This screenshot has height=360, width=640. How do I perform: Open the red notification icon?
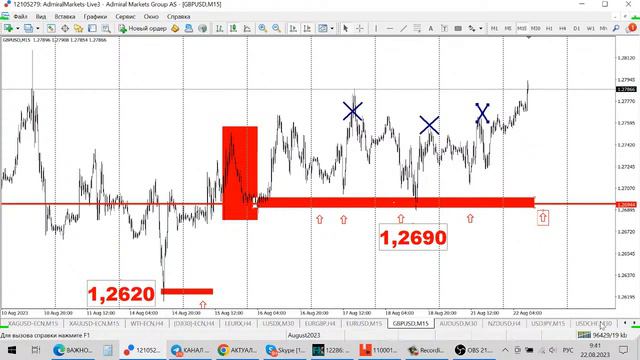point(632,28)
